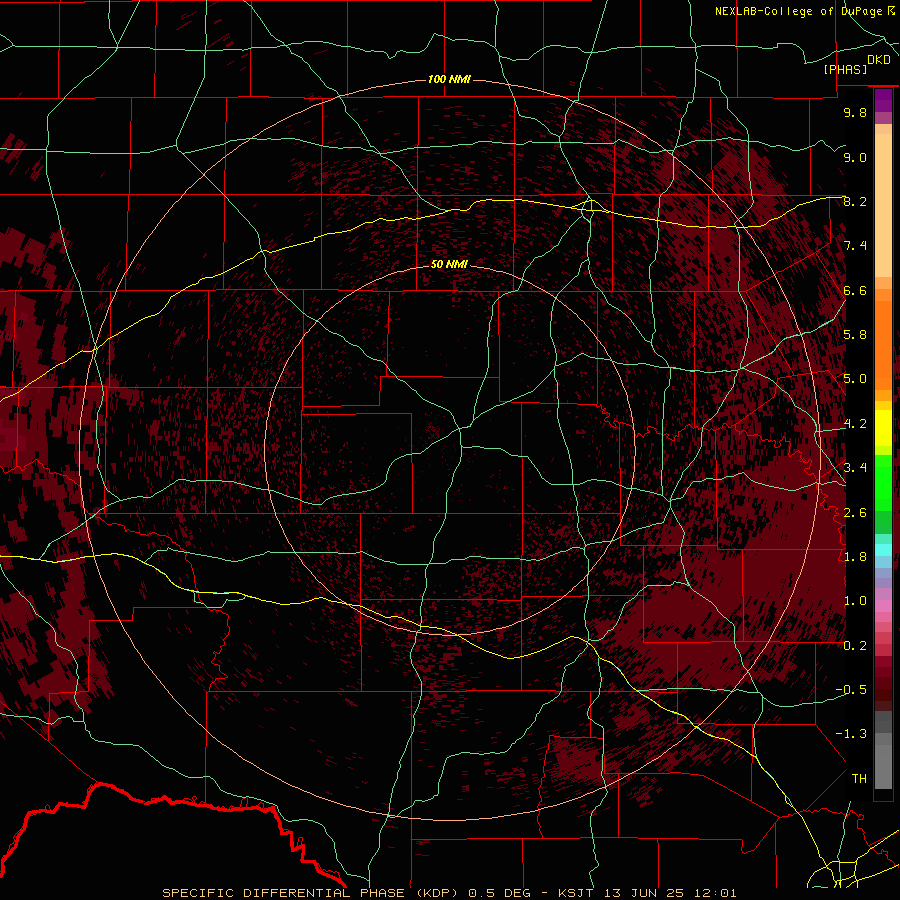Click the TH threshold legend label
900x900 pixels.
[x=859, y=779]
